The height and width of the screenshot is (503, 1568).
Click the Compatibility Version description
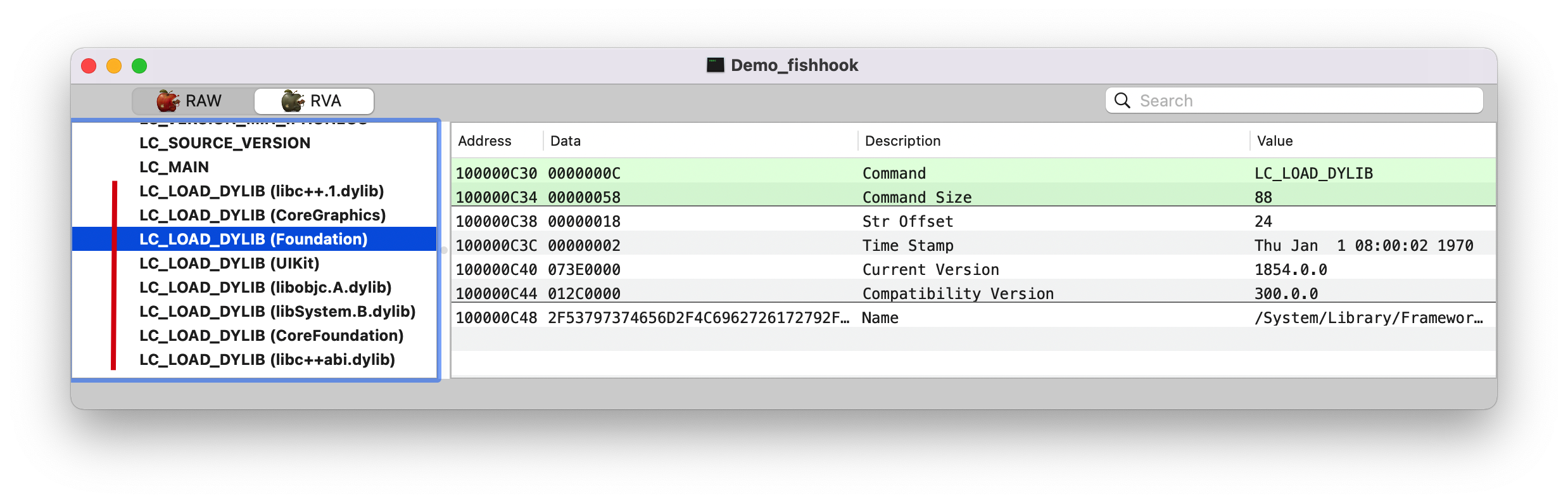tap(958, 294)
